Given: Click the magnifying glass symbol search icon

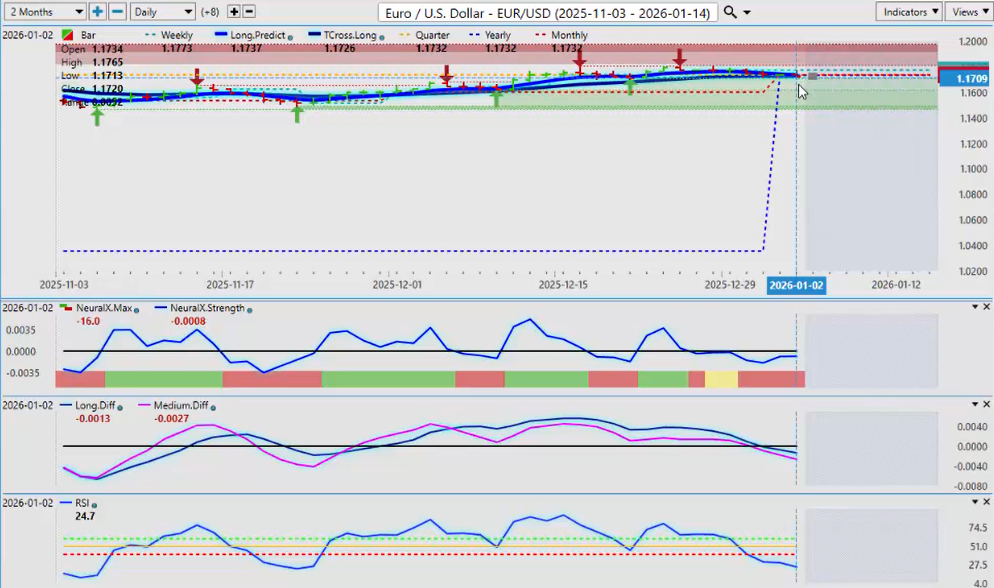Looking at the screenshot, I should [x=730, y=12].
